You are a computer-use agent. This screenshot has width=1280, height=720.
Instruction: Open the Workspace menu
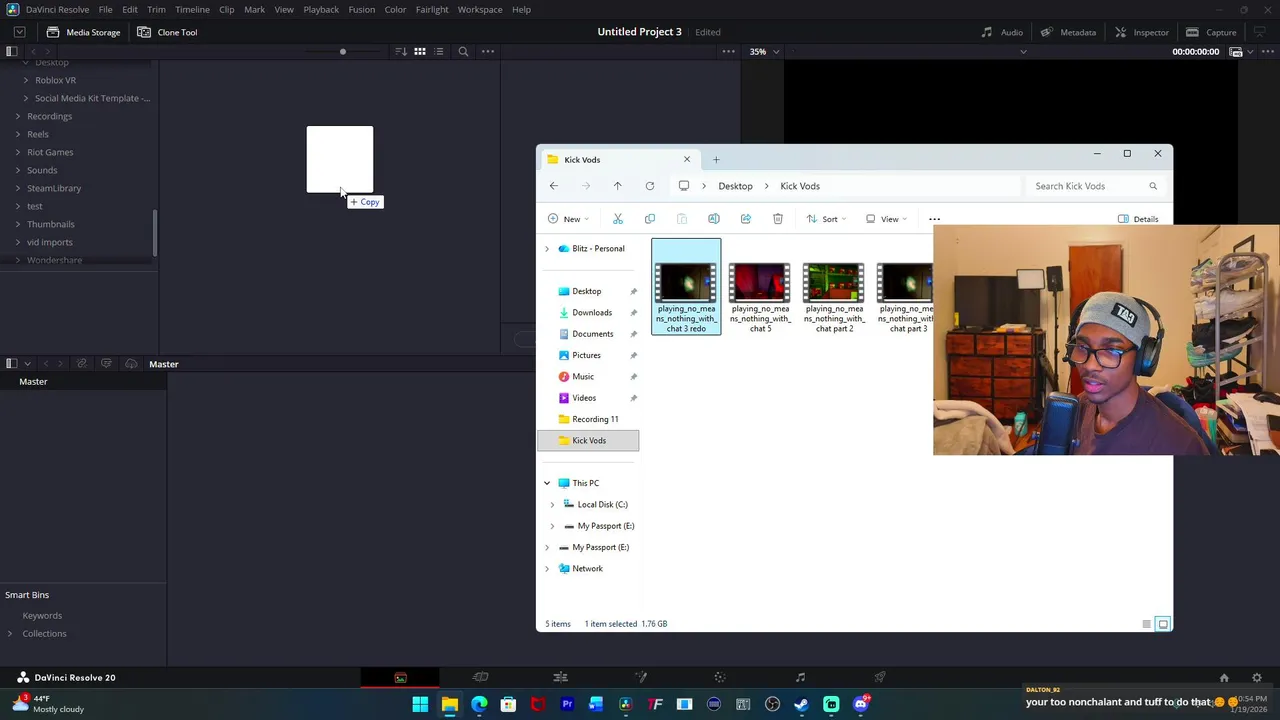click(480, 9)
